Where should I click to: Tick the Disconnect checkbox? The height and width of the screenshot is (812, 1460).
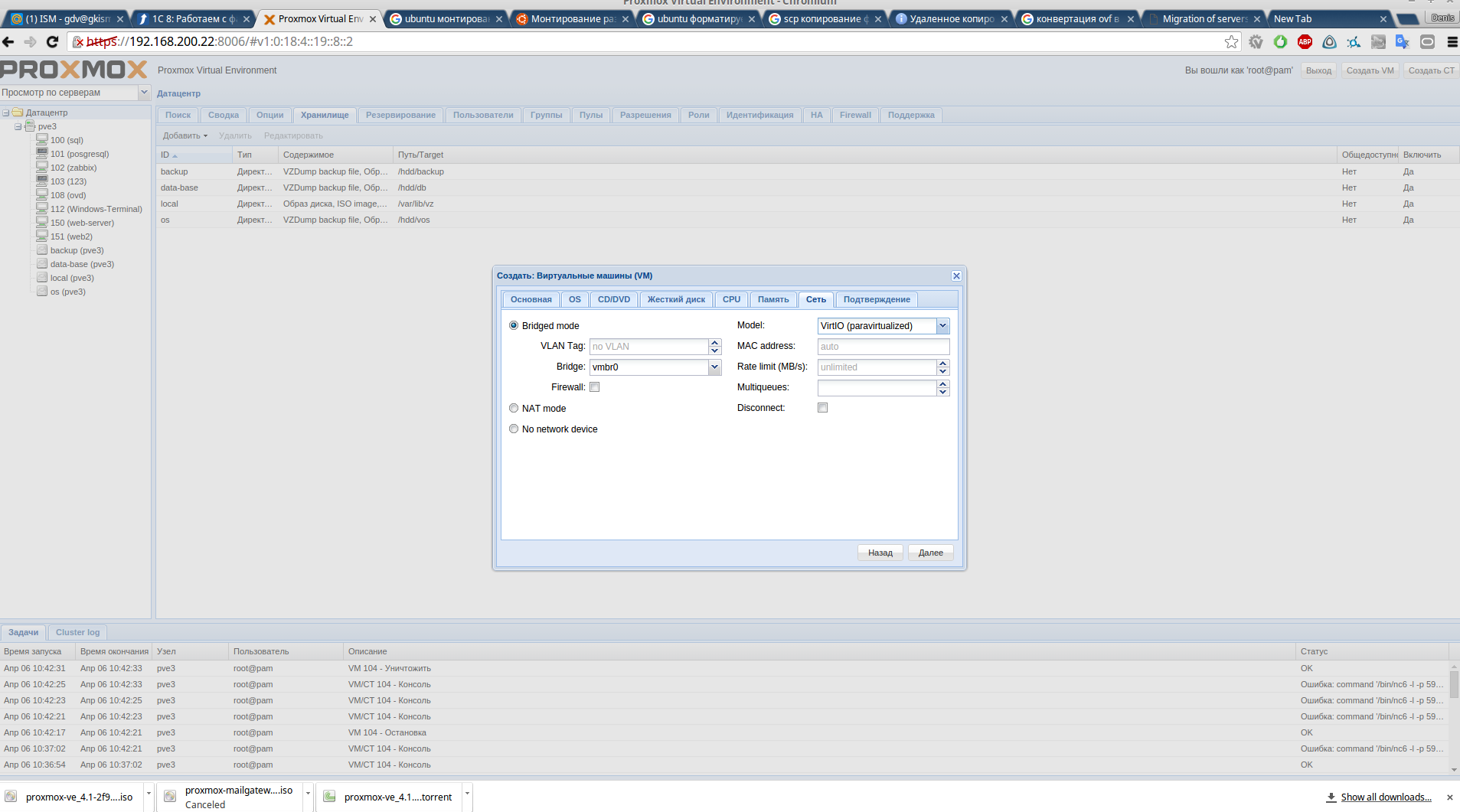pyautogui.click(x=822, y=408)
